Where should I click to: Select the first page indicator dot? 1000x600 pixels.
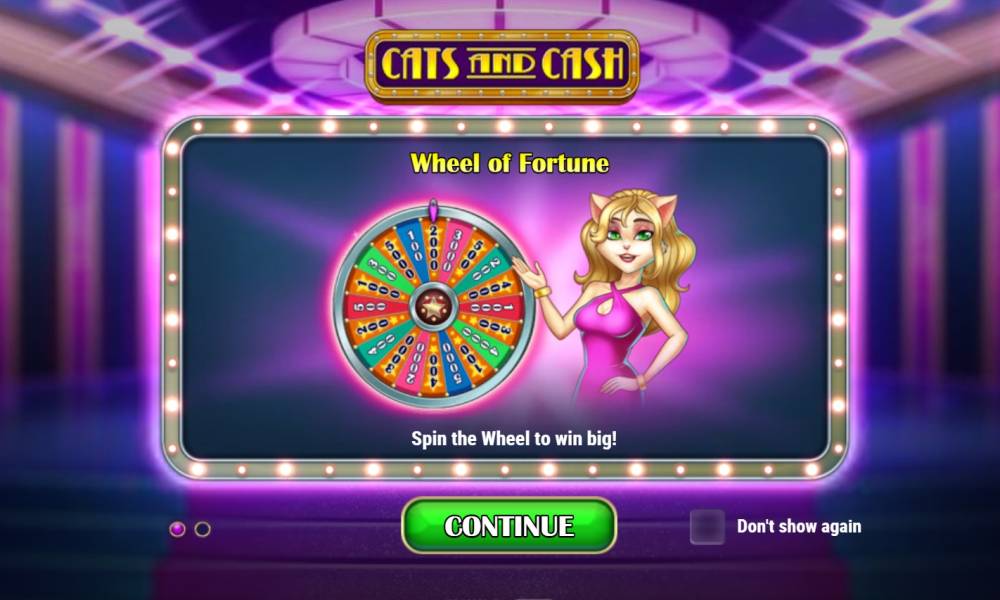[177, 529]
